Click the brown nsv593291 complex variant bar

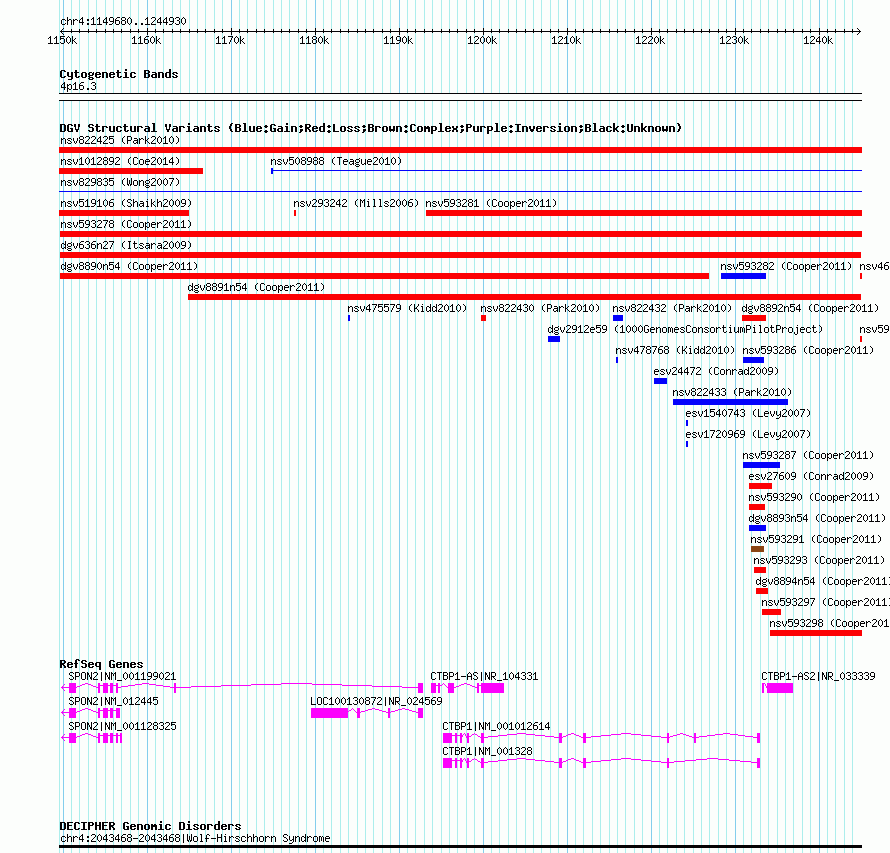[x=757, y=549]
